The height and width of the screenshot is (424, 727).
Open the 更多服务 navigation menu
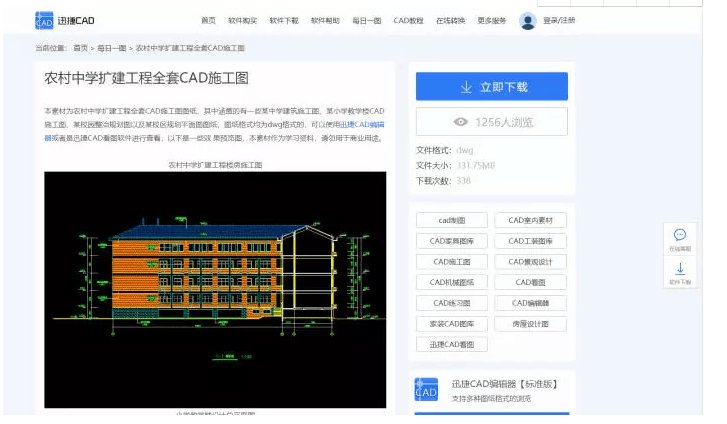[x=491, y=20]
